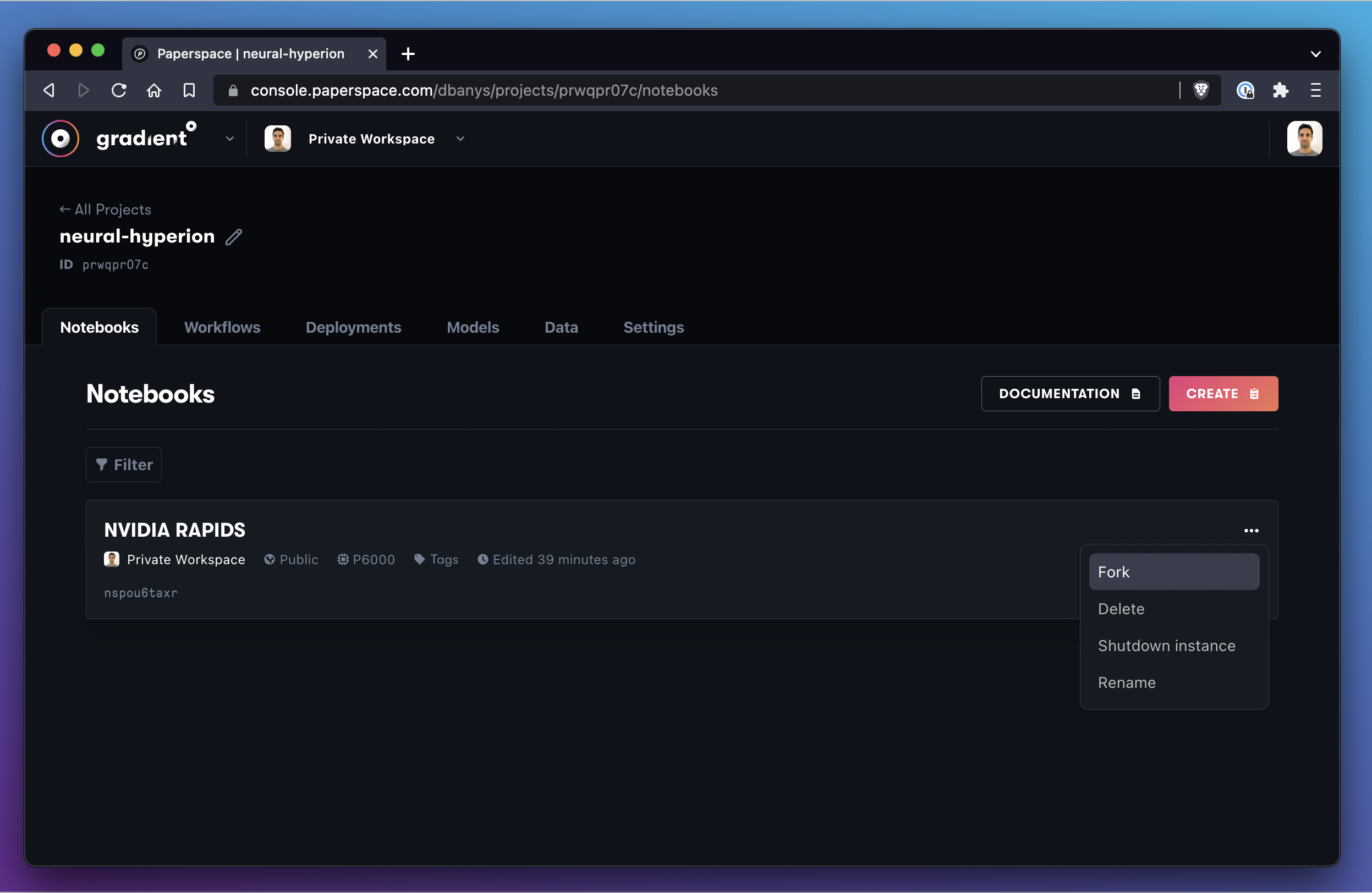Click the CREATE button icon
Viewport: 1372px width, 893px height.
pos(1254,393)
